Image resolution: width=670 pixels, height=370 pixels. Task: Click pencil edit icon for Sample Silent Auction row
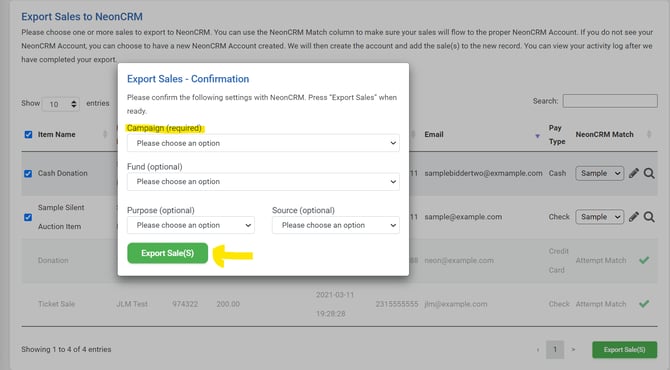[x=634, y=217]
